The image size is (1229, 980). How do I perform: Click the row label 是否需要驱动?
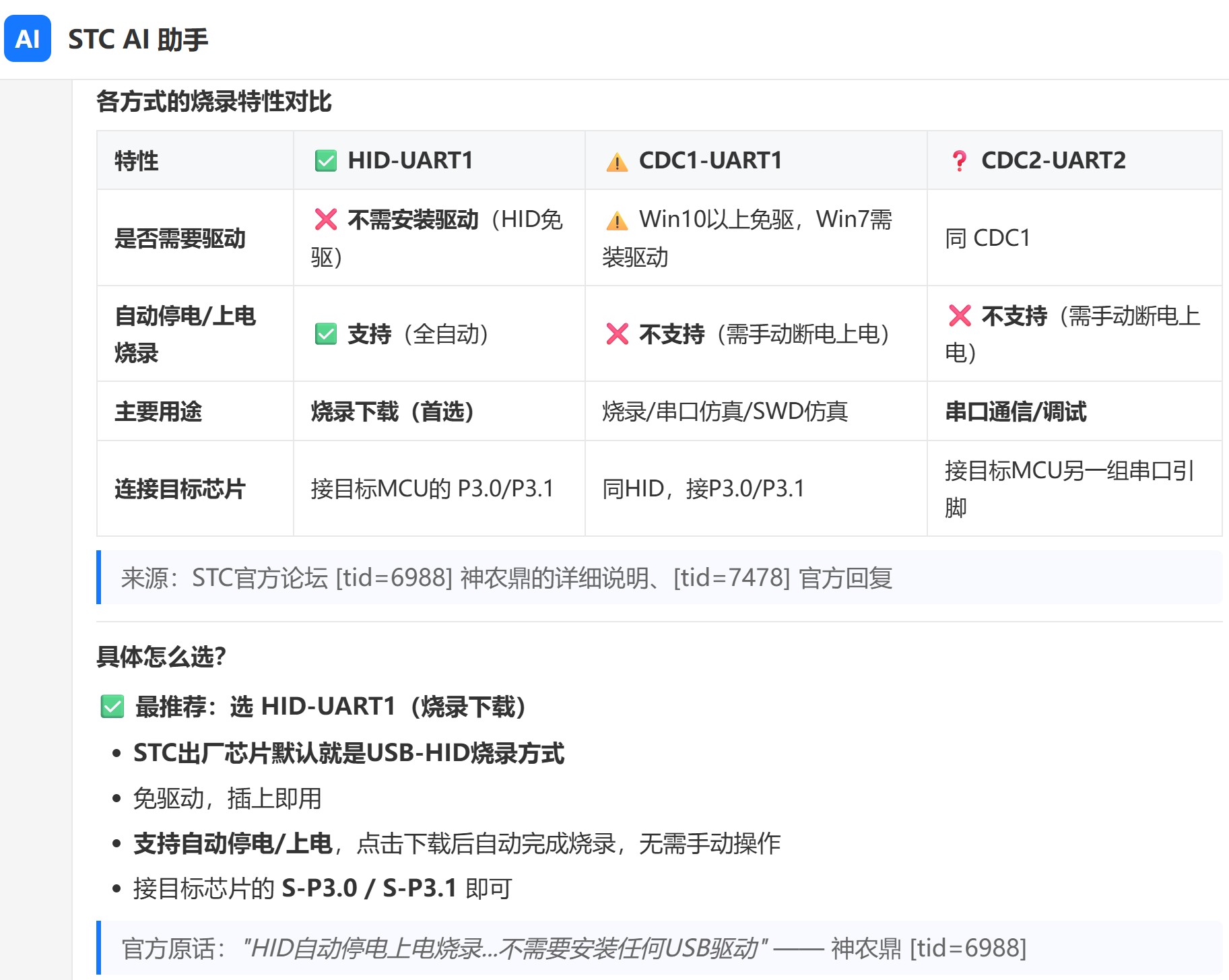(x=180, y=238)
